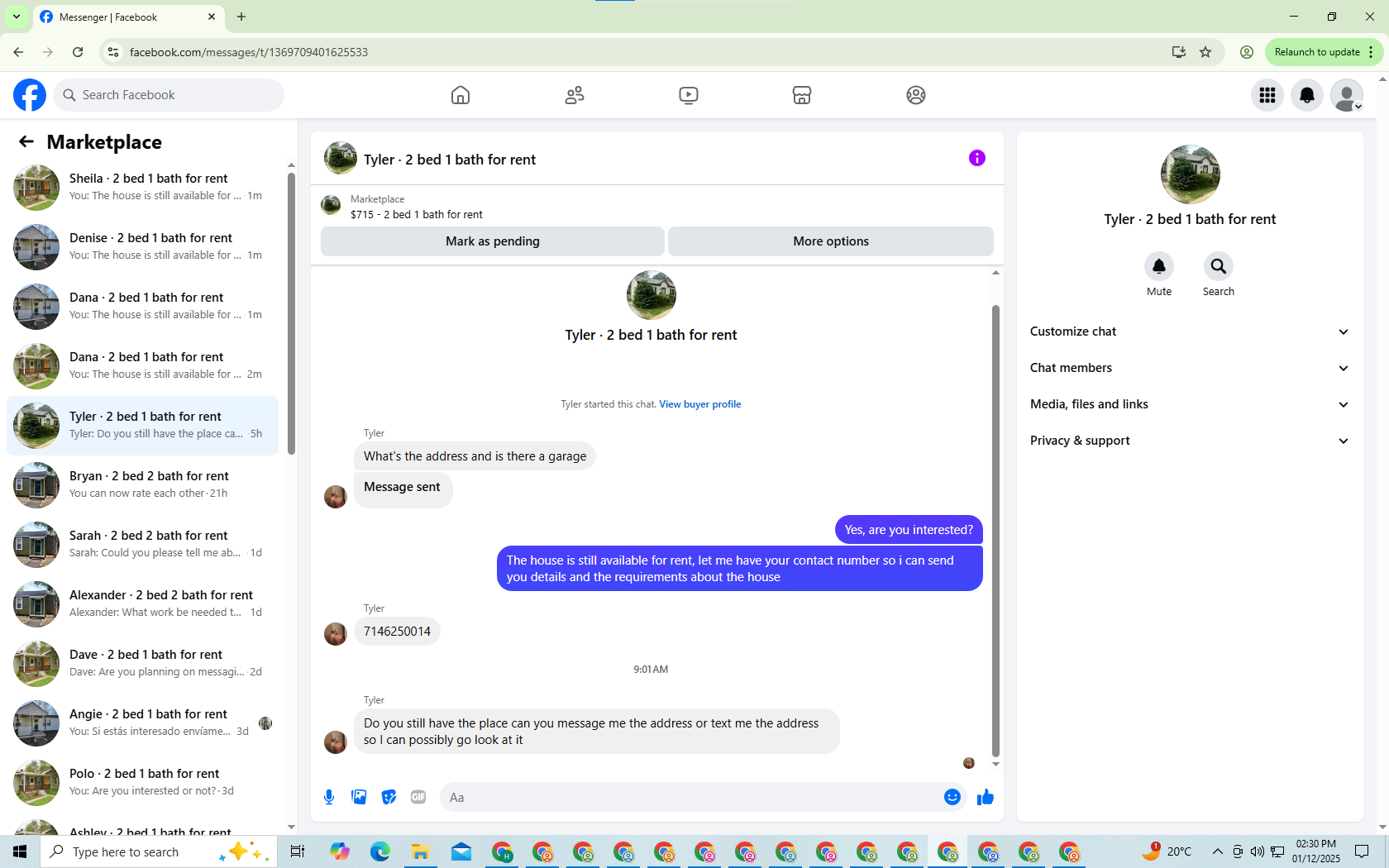The height and width of the screenshot is (868, 1389).
Task: Click the message thread scrollbar
Action: [995, 529]
